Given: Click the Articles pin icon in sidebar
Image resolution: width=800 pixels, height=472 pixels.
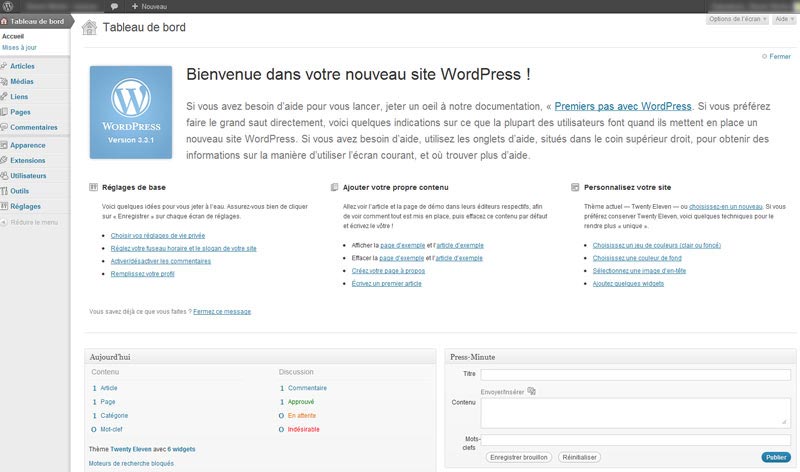Looking at the screenshot, I should (x=4, y=66).
